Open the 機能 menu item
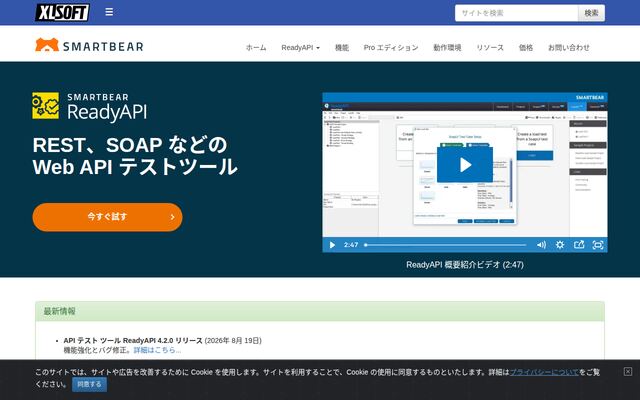This screenshot has height=400, width=640. 342,47
